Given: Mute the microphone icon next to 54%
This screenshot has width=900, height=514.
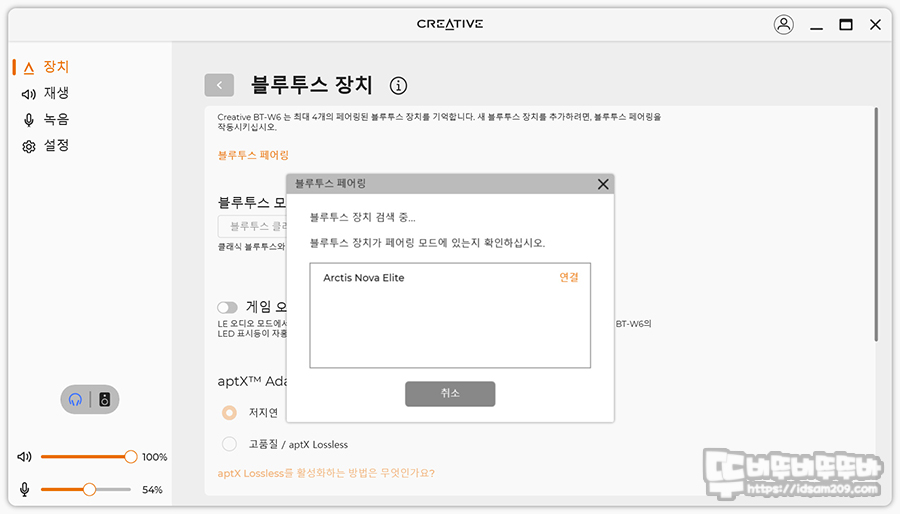Looking at the screenshot, I should (x=25, y=489).
